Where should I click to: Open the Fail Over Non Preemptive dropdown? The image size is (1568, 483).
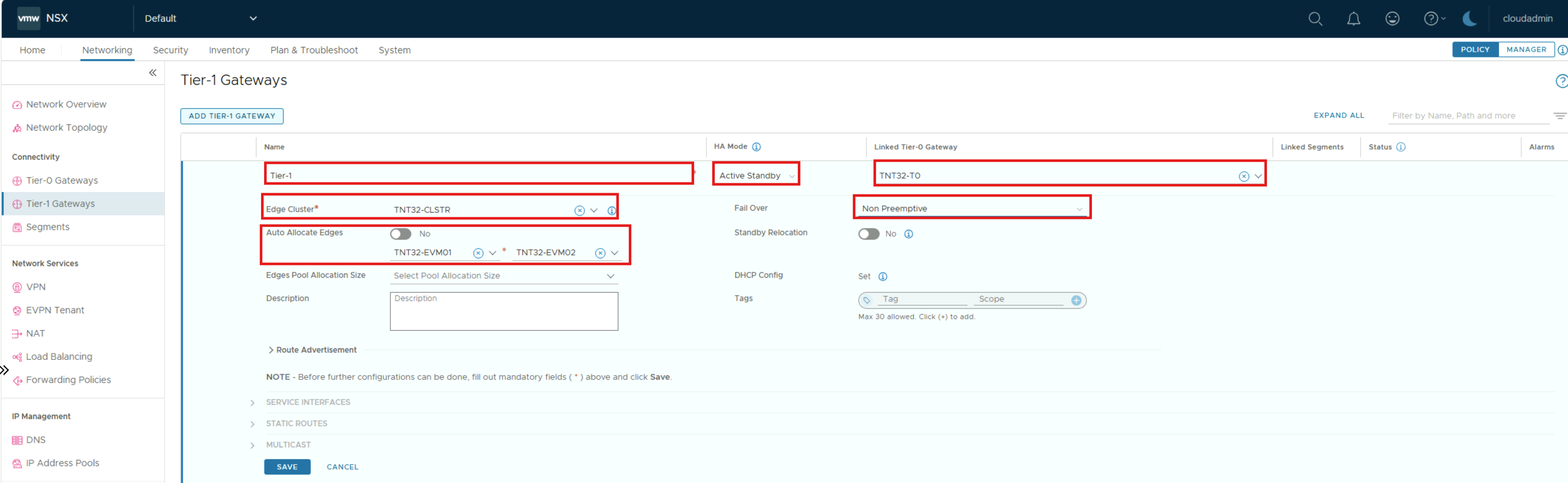click(x=972, y=209)
